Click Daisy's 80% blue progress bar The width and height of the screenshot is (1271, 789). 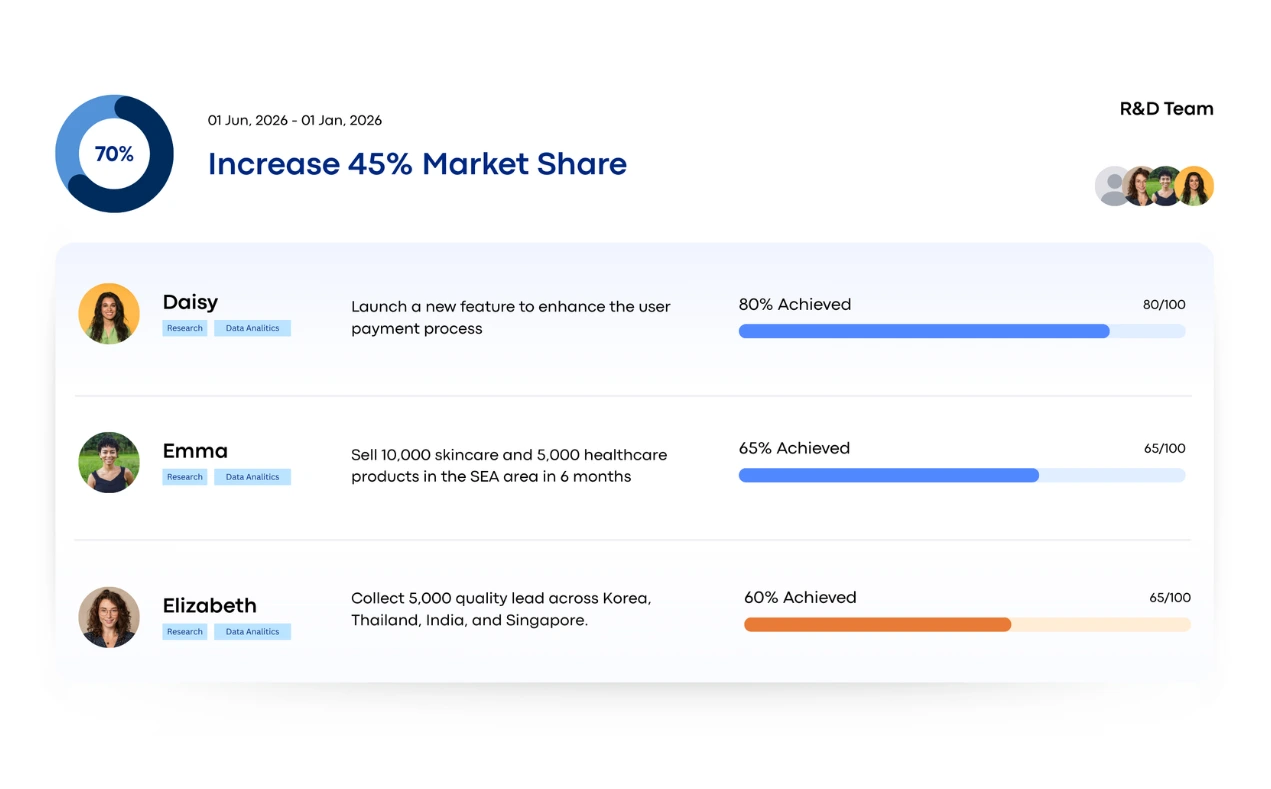click(923, 331)
